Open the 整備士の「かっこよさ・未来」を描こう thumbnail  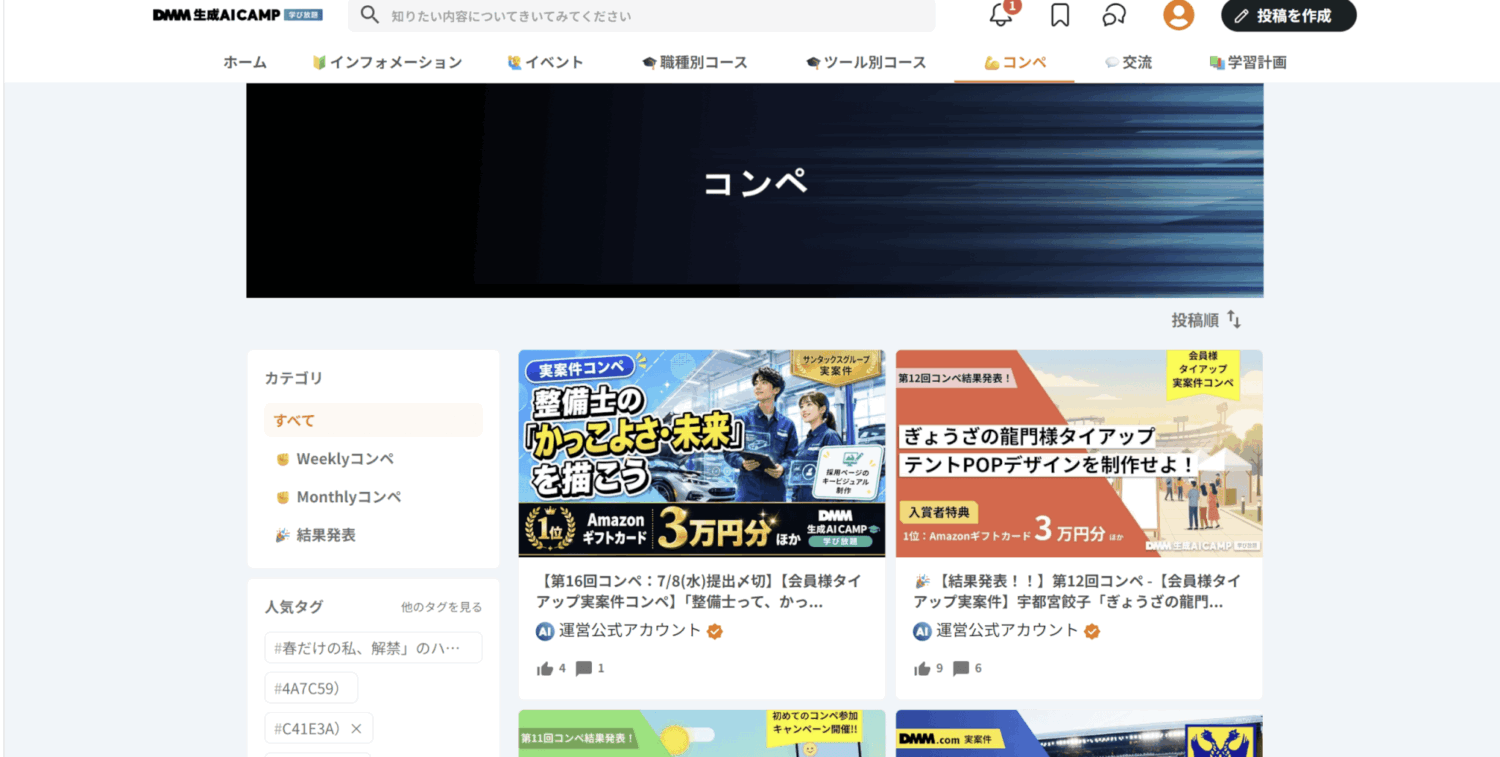tap(702, 453)
